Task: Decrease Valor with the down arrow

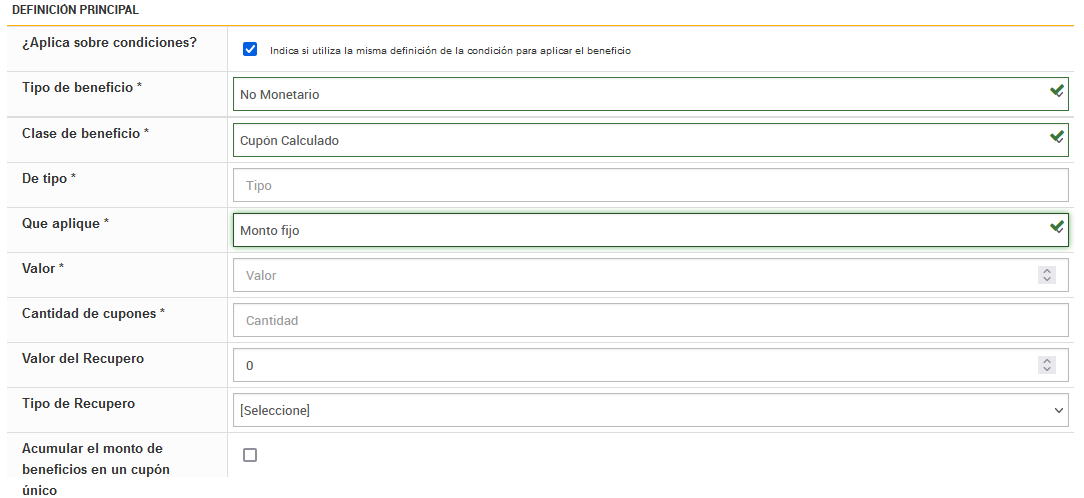Action: (1047, 280)
